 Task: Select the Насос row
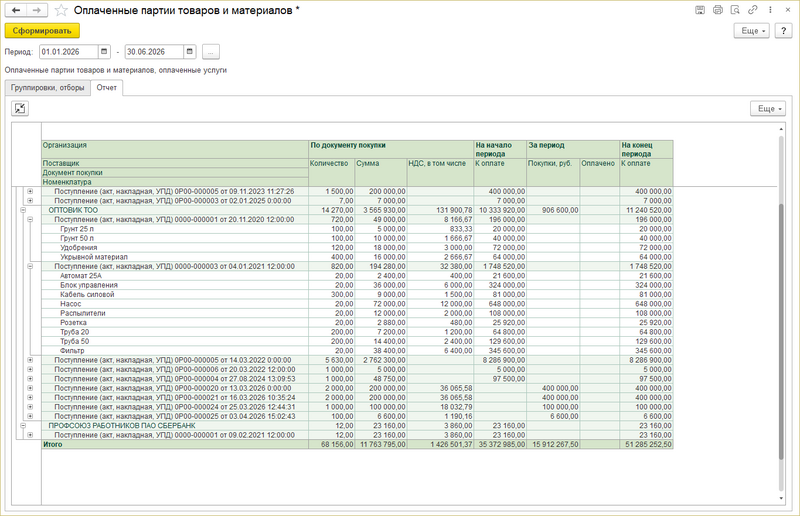click(357, 304)
